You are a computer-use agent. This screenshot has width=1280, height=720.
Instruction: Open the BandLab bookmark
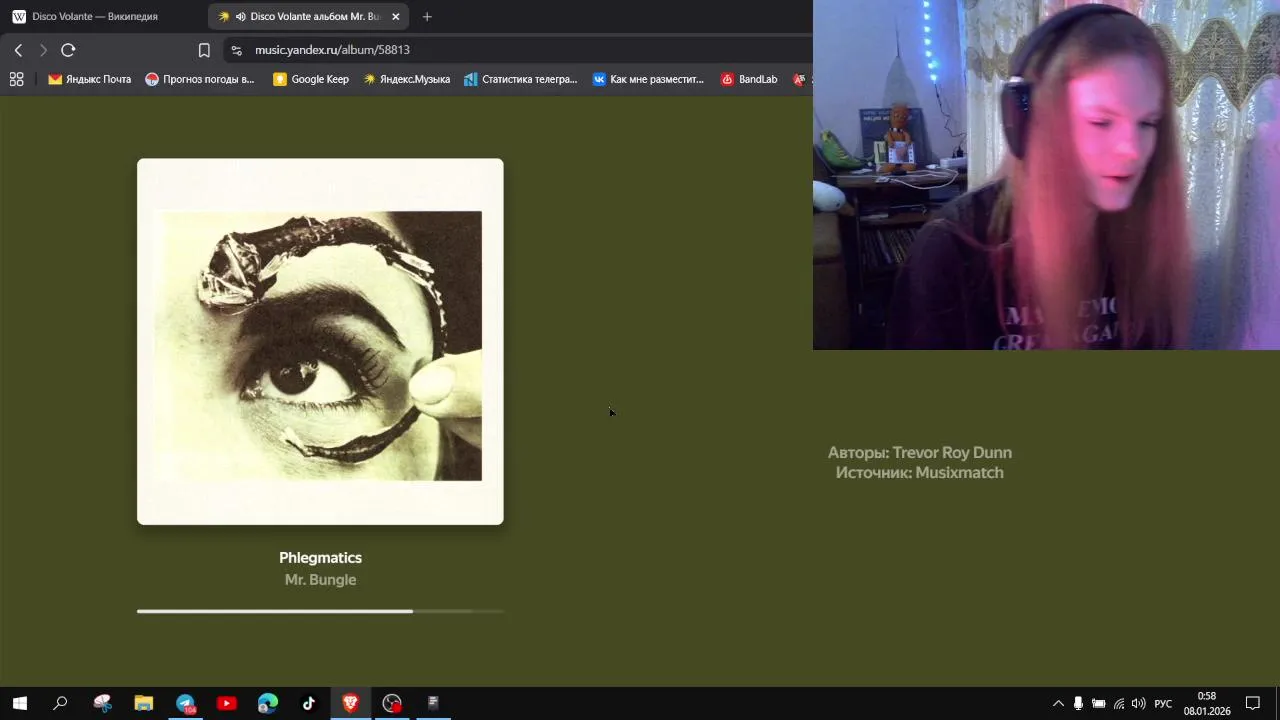[749, 79]
